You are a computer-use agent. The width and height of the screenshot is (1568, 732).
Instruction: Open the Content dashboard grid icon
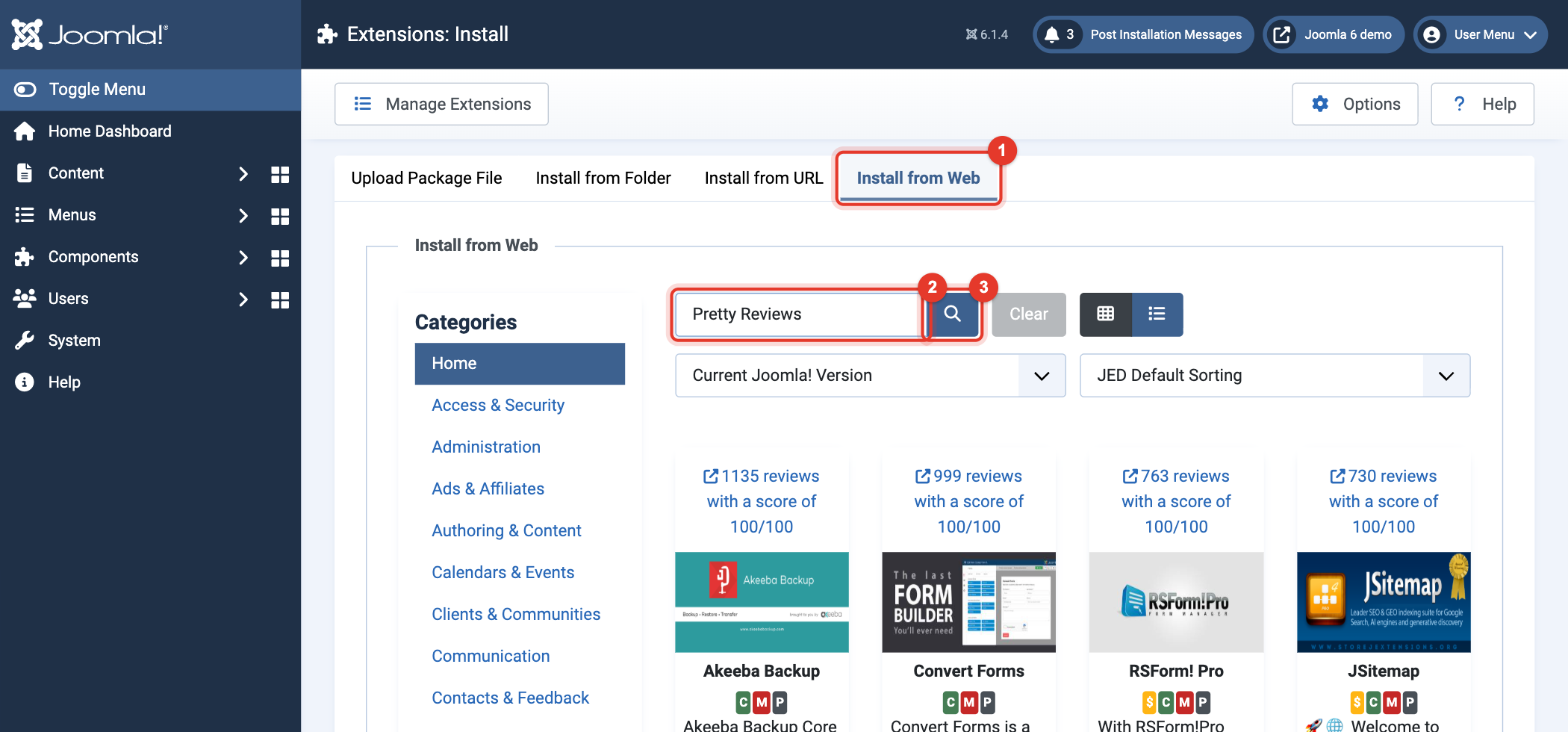tap(280, 174)
